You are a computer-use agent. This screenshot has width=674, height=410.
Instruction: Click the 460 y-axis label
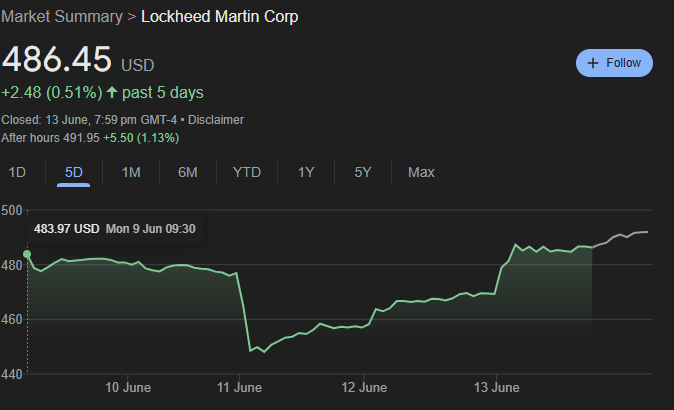[x=12, y=319]
